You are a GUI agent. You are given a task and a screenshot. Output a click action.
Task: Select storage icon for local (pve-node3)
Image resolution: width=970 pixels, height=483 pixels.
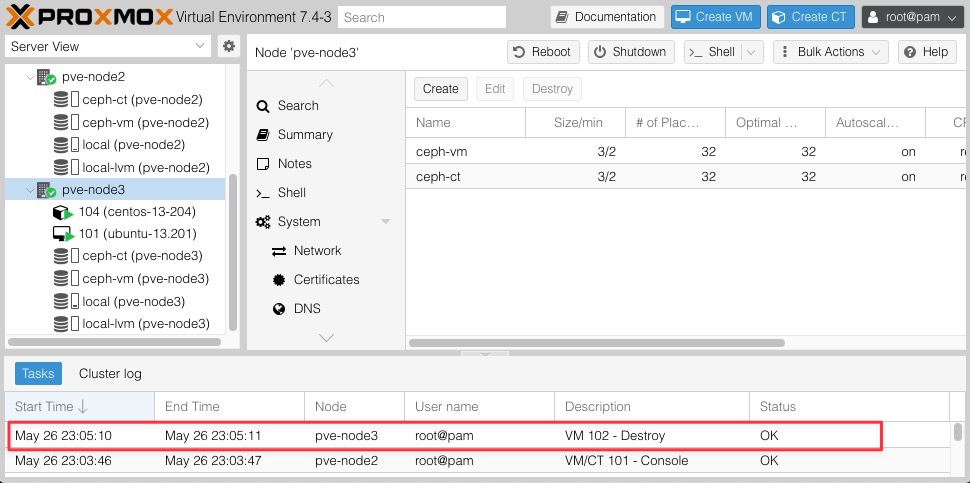click(x=60, y=301)
